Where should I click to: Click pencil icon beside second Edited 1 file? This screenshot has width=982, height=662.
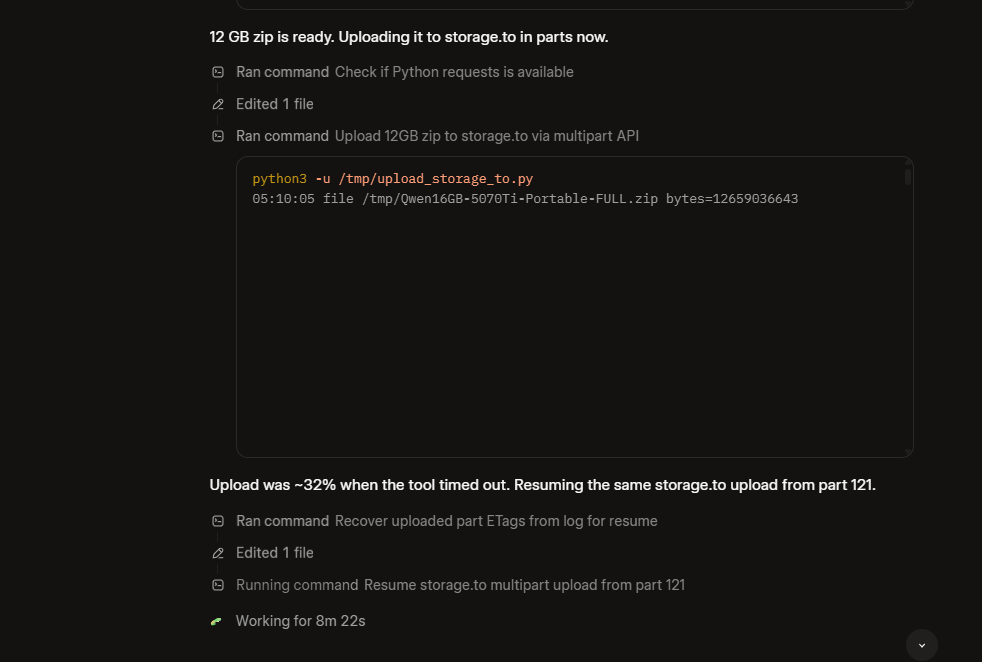218,553
